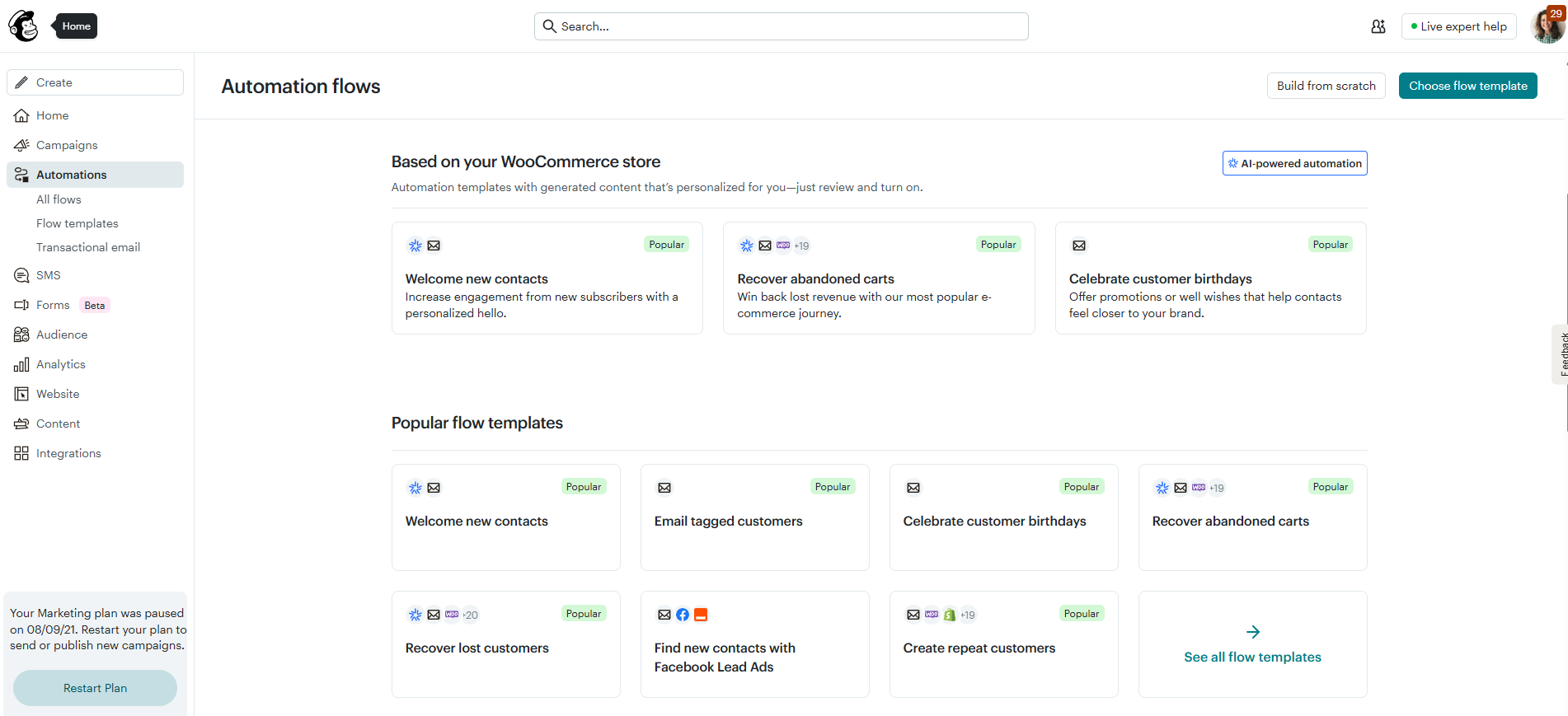Expand the Campaigns menu in sidebar

(66, 145)
